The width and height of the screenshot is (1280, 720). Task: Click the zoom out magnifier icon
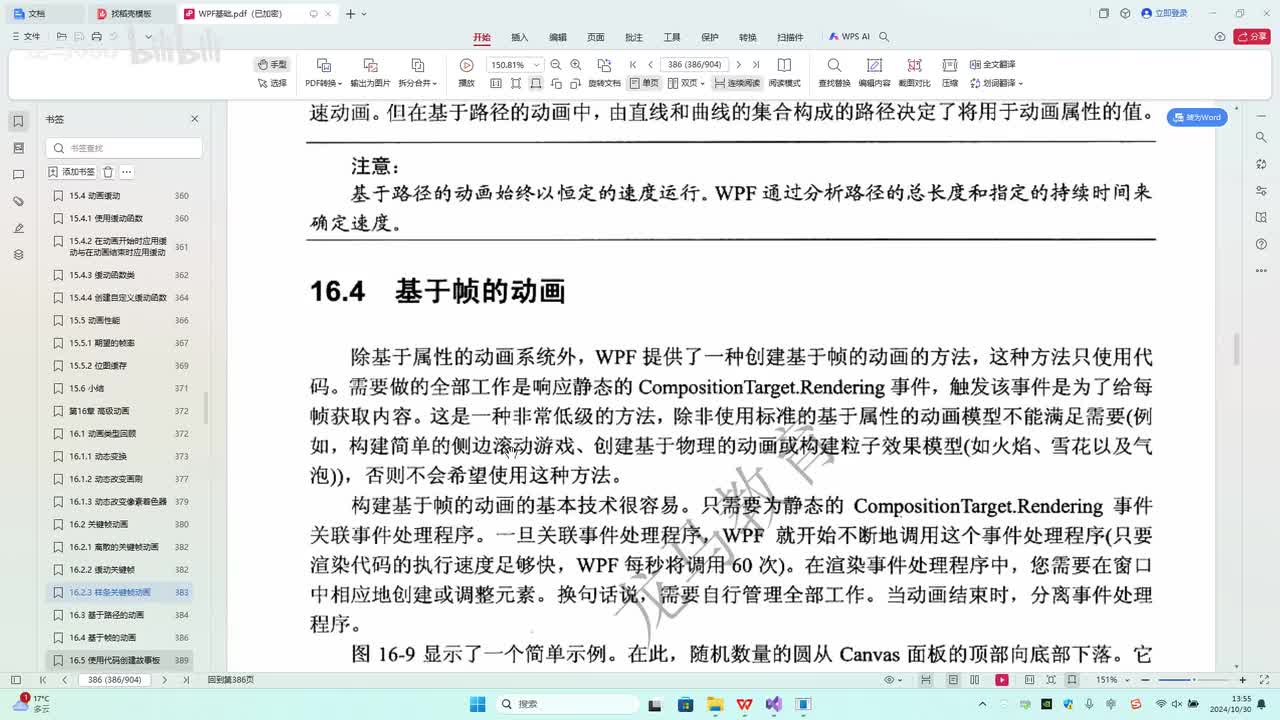pos(556,64)
